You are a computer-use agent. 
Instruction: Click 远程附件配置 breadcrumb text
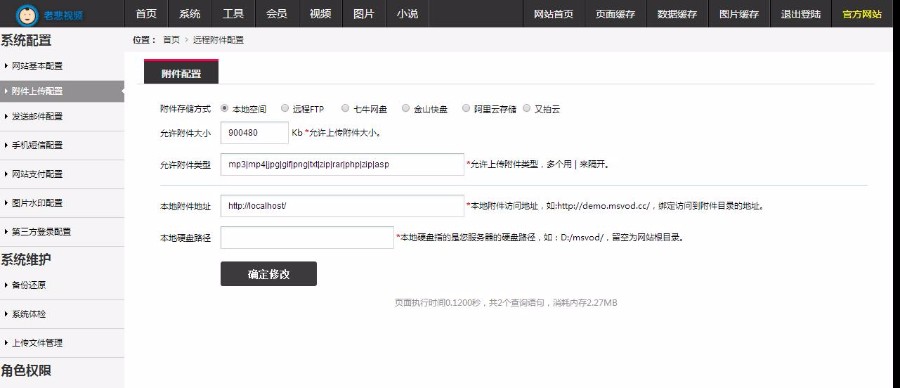(x=218, y=40)
